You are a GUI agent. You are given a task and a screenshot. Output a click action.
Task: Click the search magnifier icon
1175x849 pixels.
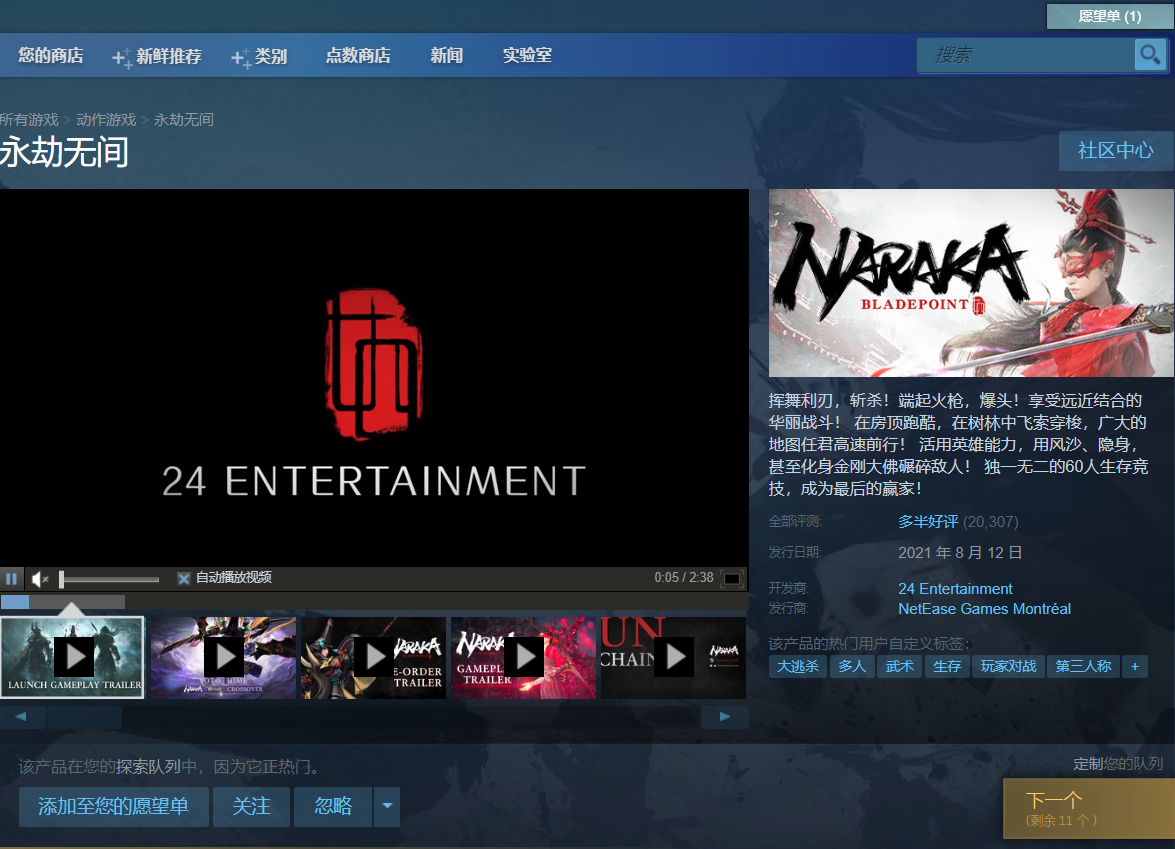(x=1150, y=55)
